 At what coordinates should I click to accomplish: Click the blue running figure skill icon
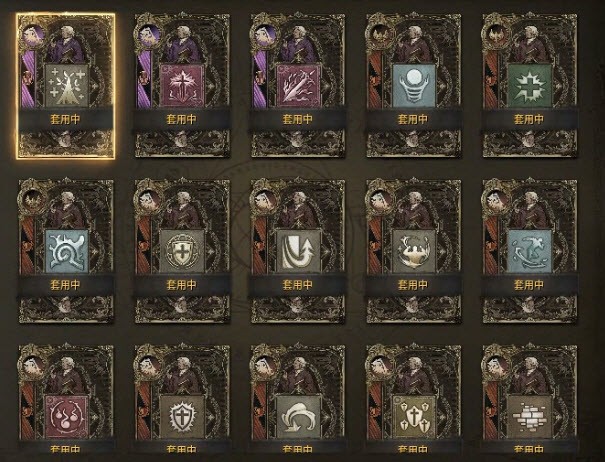[529, 251]
